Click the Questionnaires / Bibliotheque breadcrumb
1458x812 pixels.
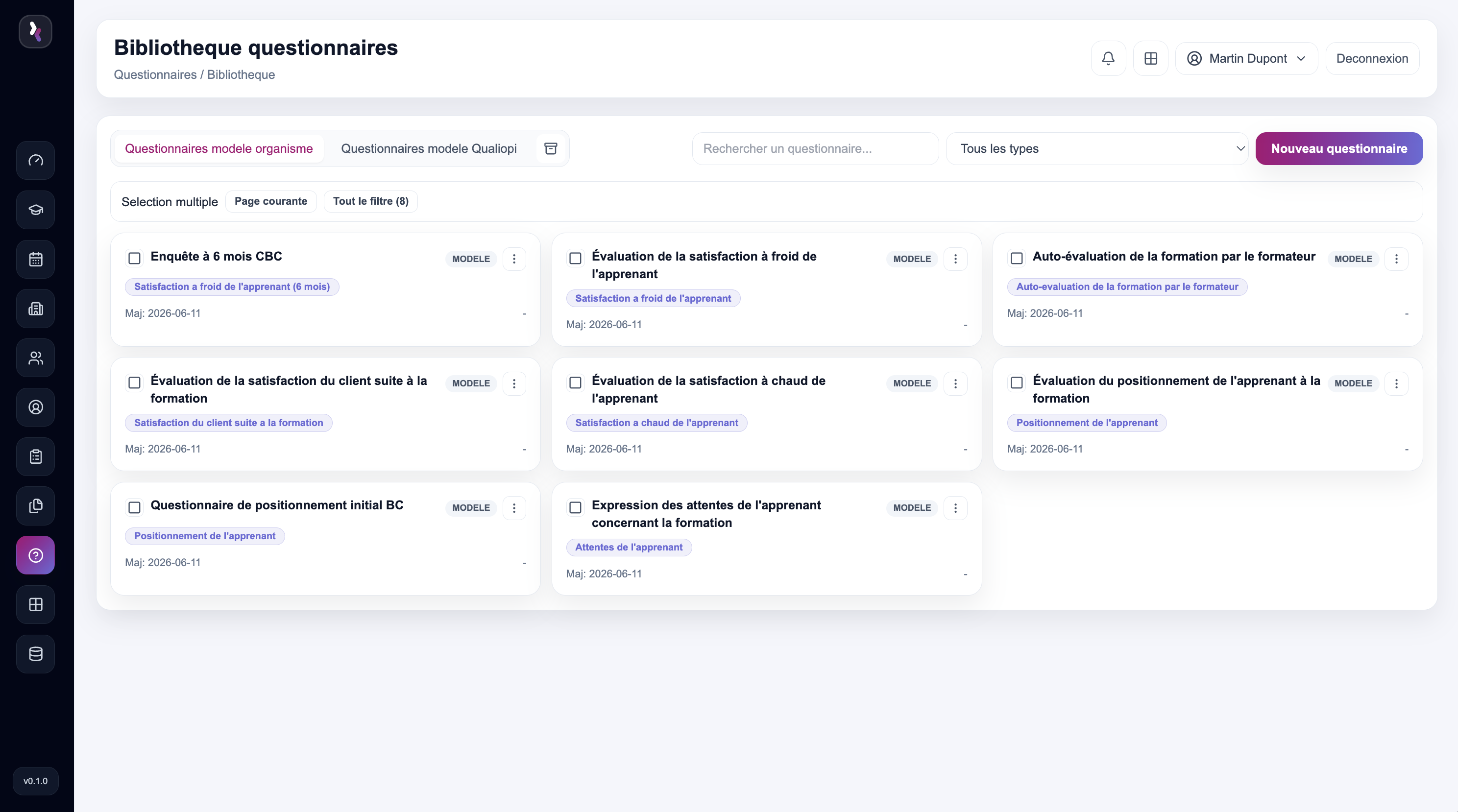pyautogui.click(x=194, y=75)
